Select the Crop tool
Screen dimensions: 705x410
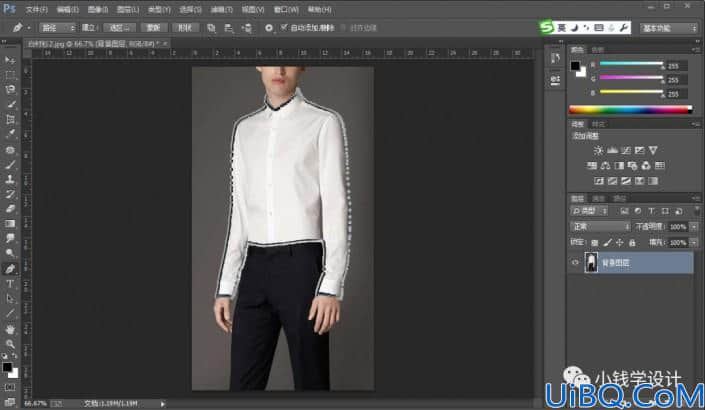[x=10, y=119]
